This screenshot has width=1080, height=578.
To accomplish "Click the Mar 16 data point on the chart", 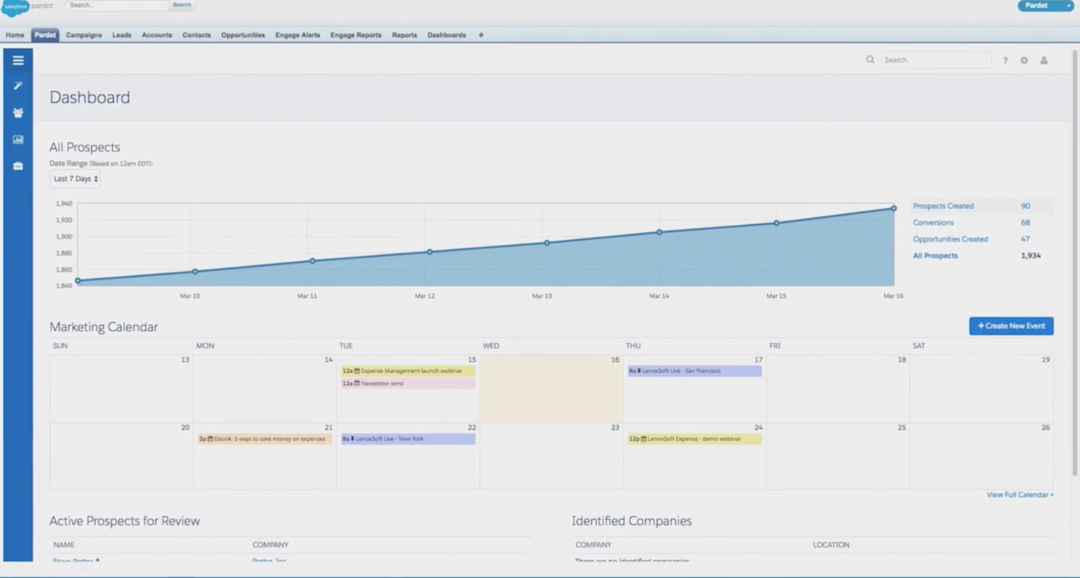I will (894, 208).
